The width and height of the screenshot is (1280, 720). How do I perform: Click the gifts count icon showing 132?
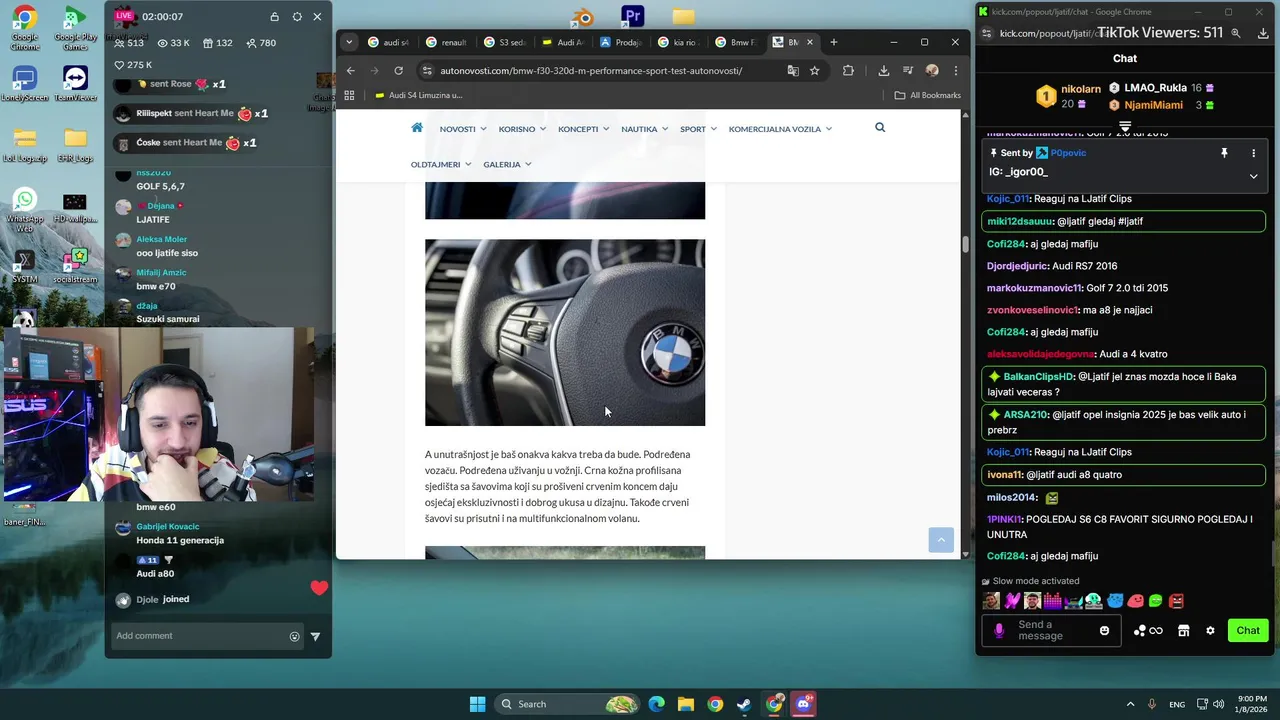click(x=208, y=43)
